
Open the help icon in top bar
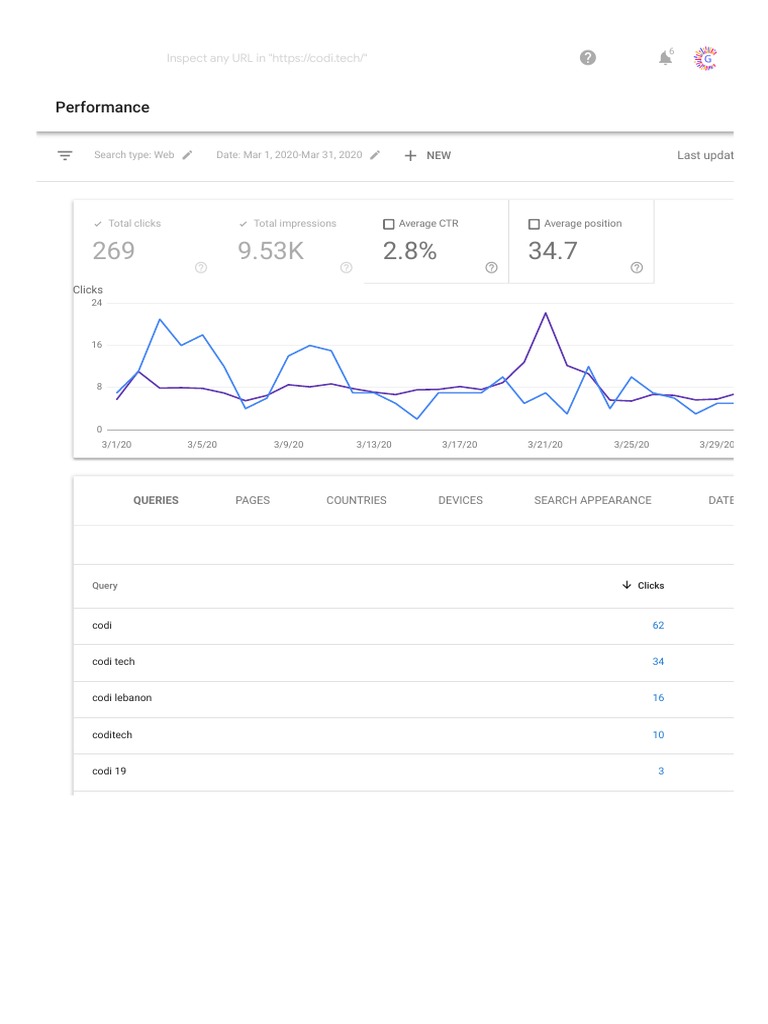click(588, 58)
